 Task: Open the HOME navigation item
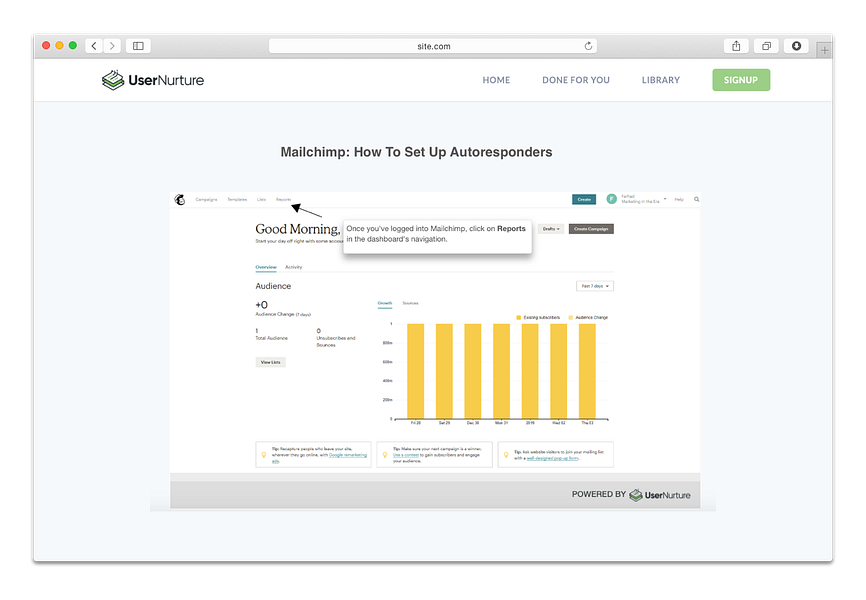(x=496, y=80)
